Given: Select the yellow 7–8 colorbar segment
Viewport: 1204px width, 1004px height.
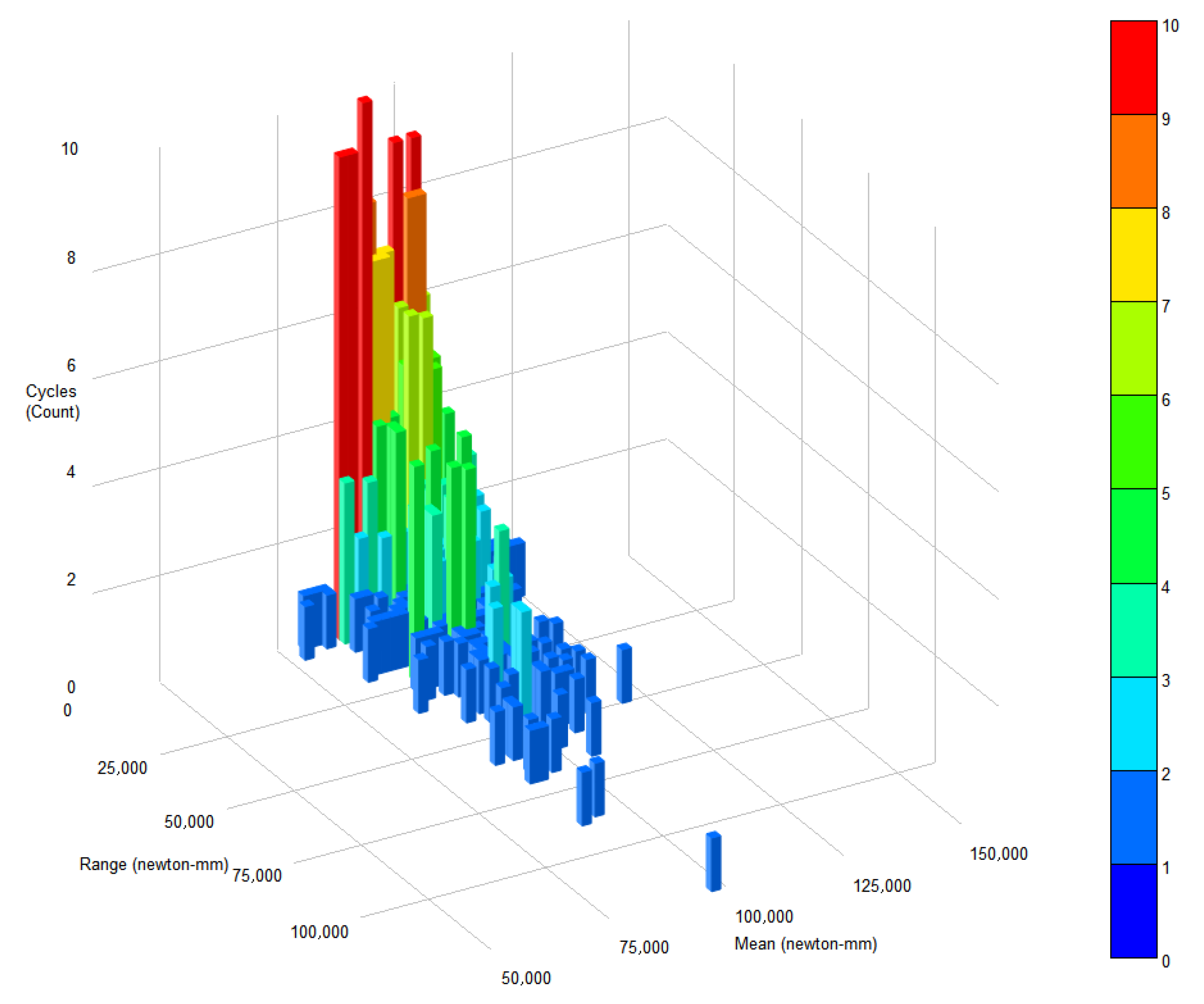Looking at the screenshot, I should click(1133, 255).
